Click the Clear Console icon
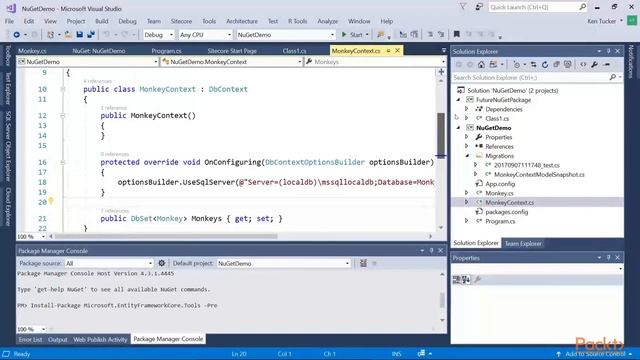This screenshot has width=640, height=360. 363,263
